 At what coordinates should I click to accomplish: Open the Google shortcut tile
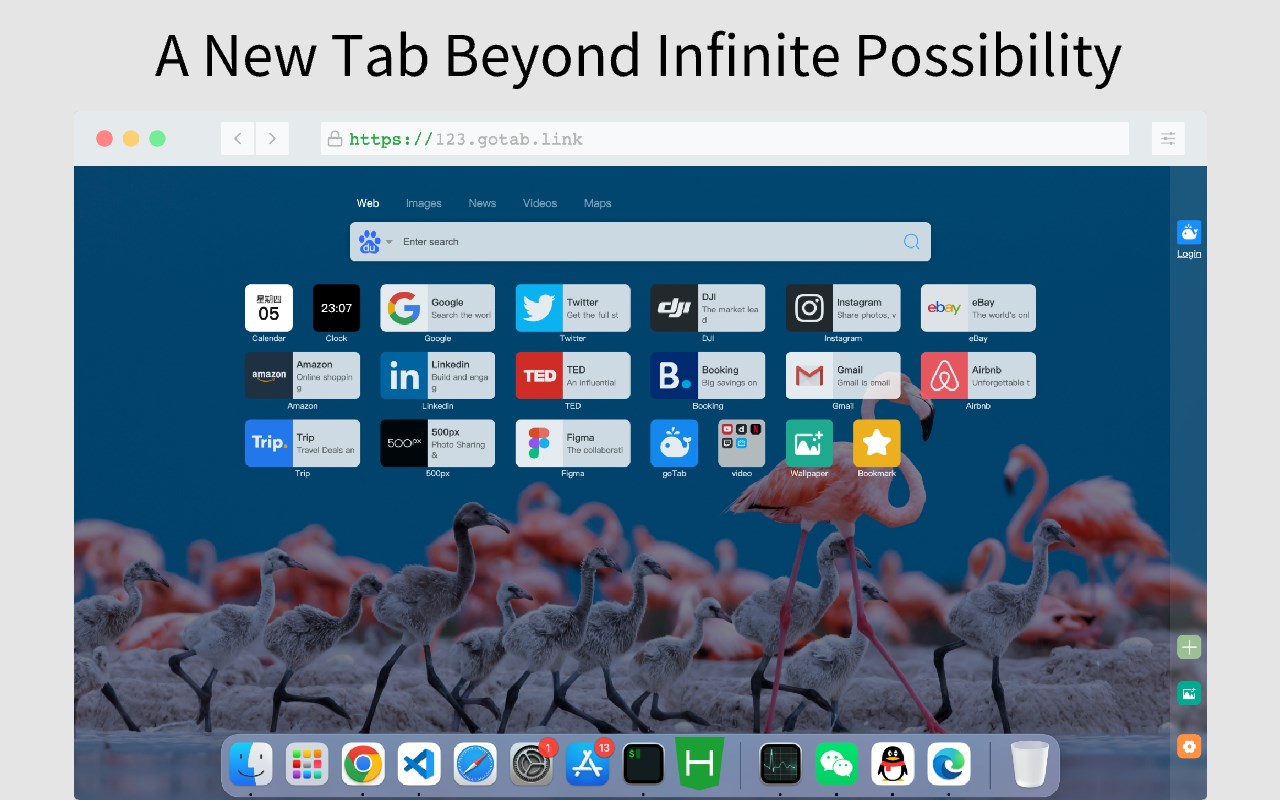pos(437,307)
